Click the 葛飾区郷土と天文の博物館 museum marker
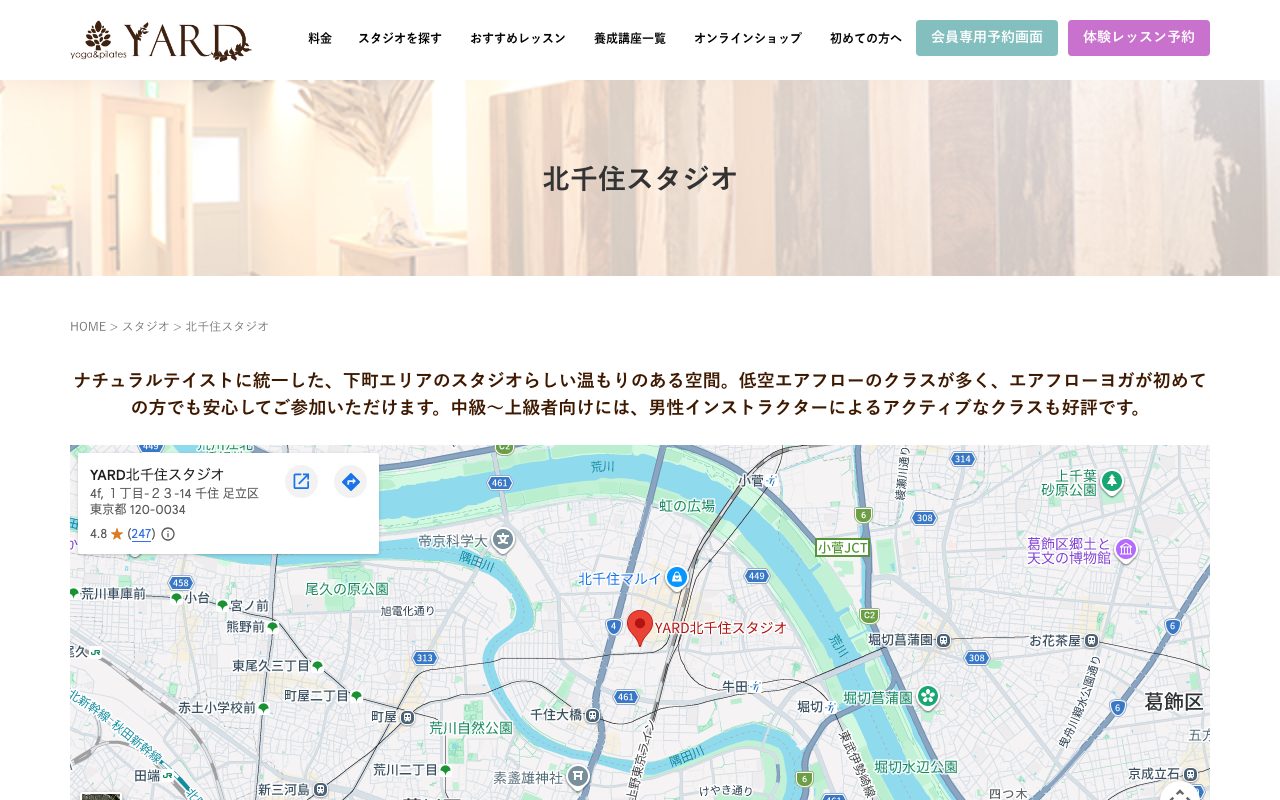Screen dimensions: 1280x800 coord(1125,549)
